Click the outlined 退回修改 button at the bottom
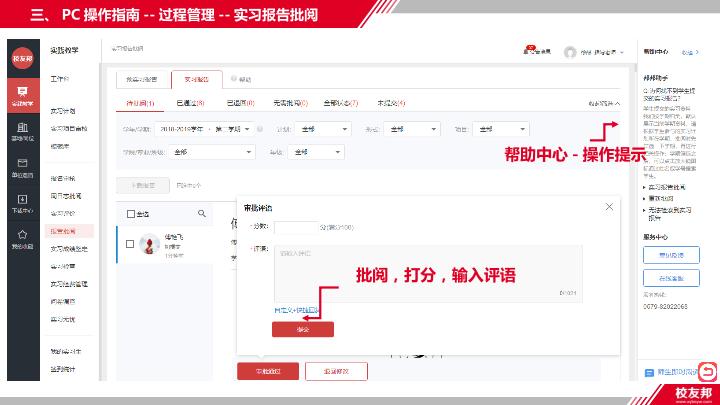Viewport: 720px width, 405px height. (336, 370)
